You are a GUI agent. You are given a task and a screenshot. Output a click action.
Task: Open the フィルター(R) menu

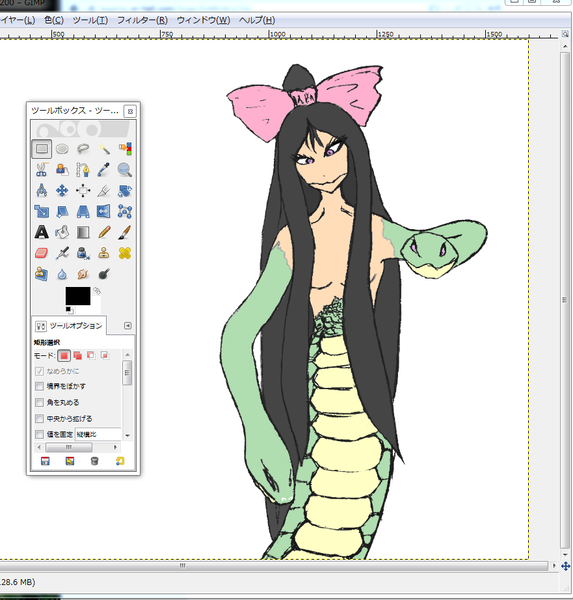[x=142, y=20]
